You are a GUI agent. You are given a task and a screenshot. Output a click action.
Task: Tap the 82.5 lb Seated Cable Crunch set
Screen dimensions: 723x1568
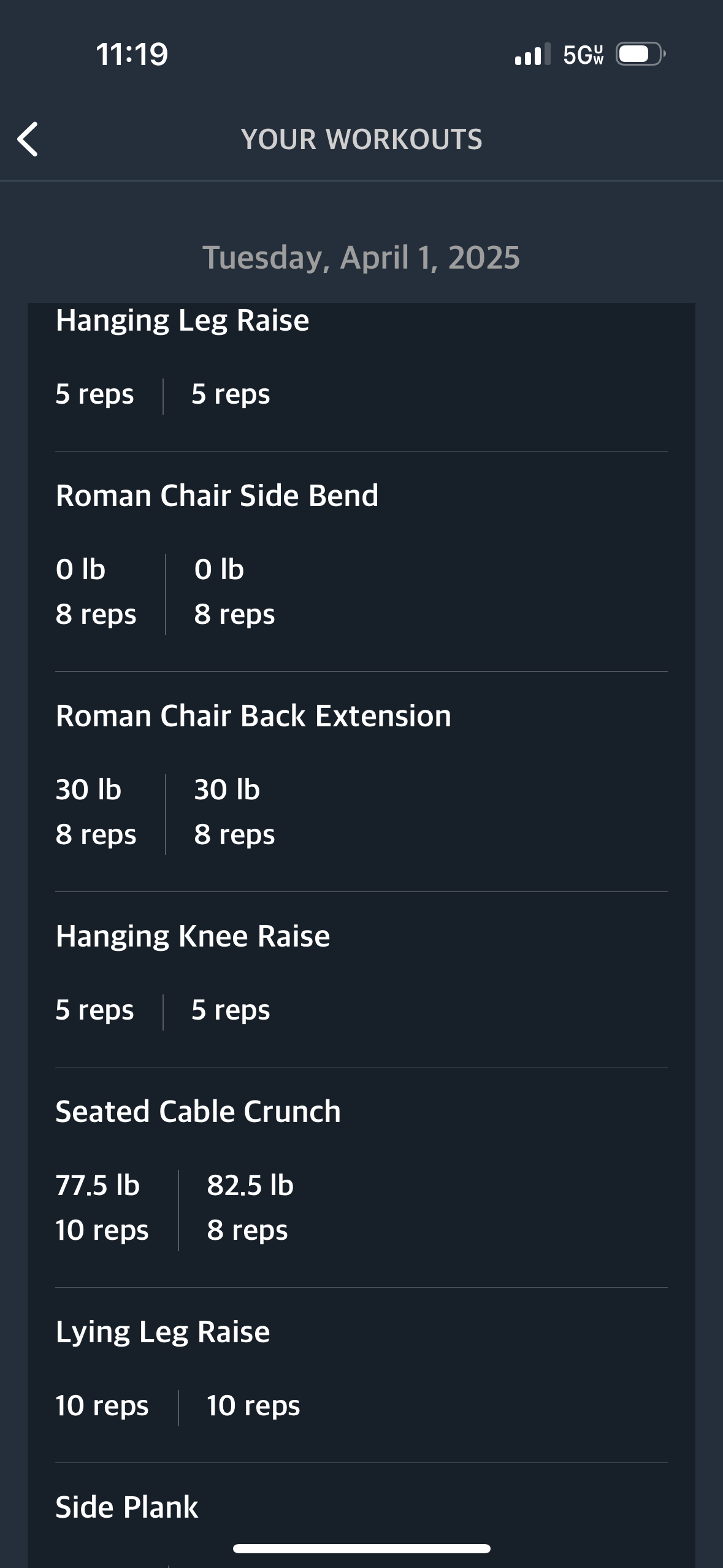point(250,1207)
